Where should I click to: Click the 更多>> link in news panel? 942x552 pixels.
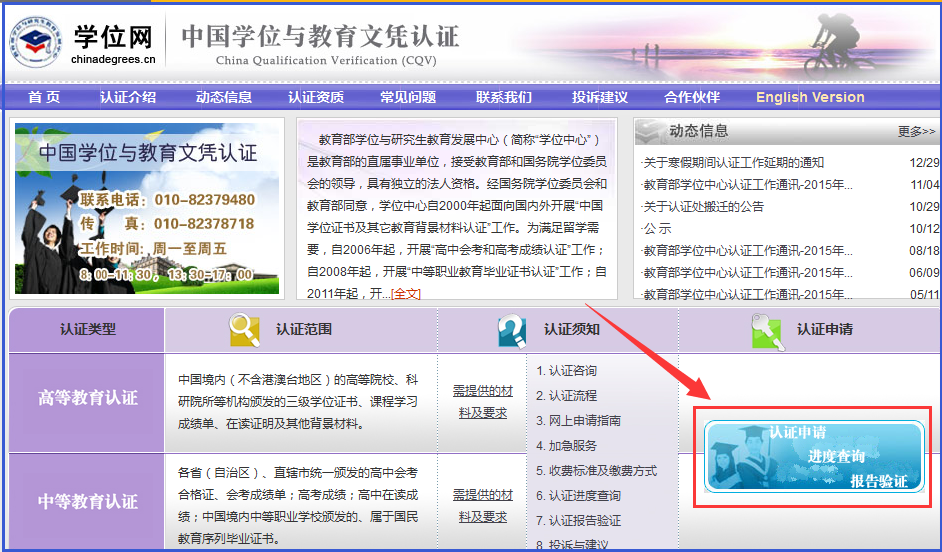pyautogui.click(x=916, y=132)
